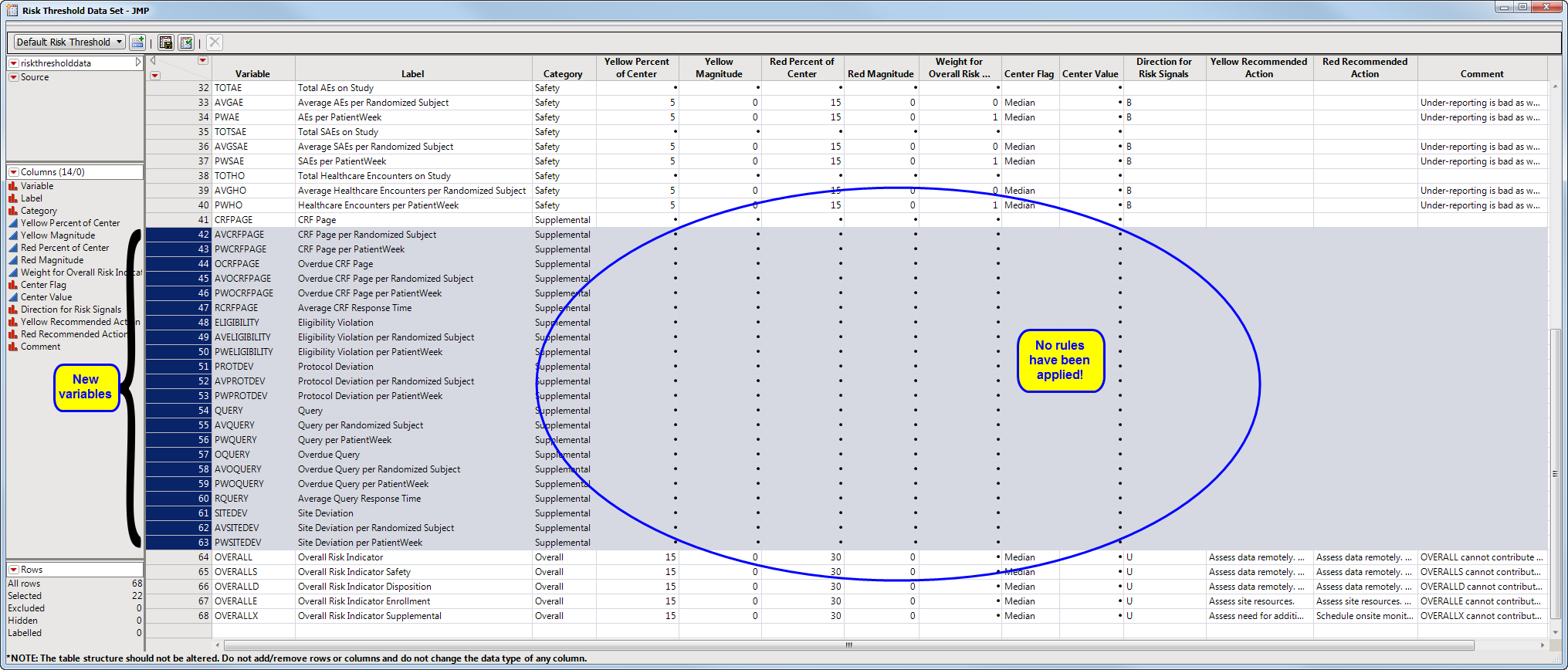1568x670 pixels.
Task: Click the continuous icon beside Center Value
Action: 13,297
